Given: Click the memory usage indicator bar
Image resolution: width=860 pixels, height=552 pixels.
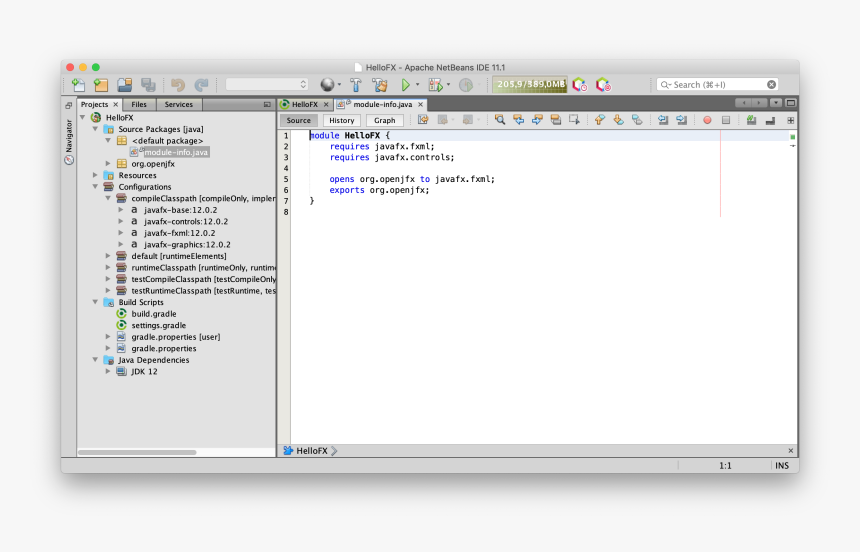Looking at the screenshot, I should 530,85.
